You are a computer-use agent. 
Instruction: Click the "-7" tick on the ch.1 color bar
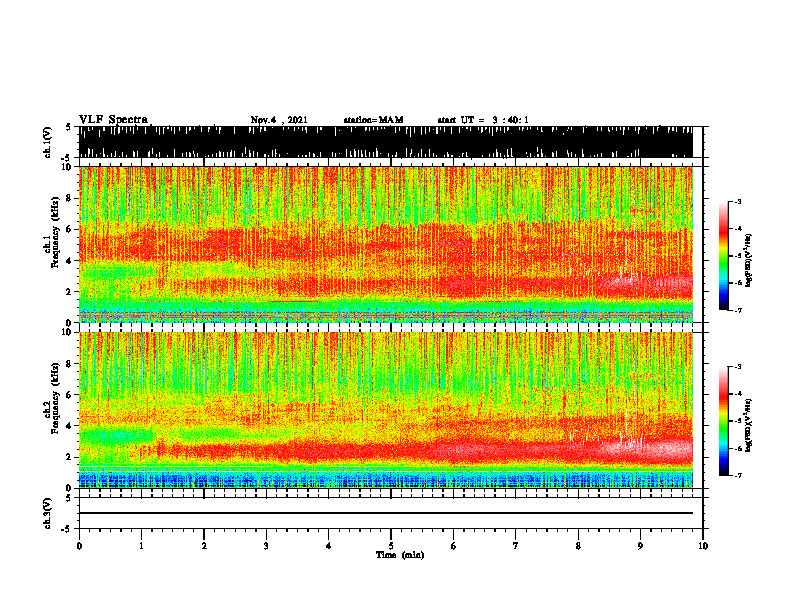click(x=737, y=310)
